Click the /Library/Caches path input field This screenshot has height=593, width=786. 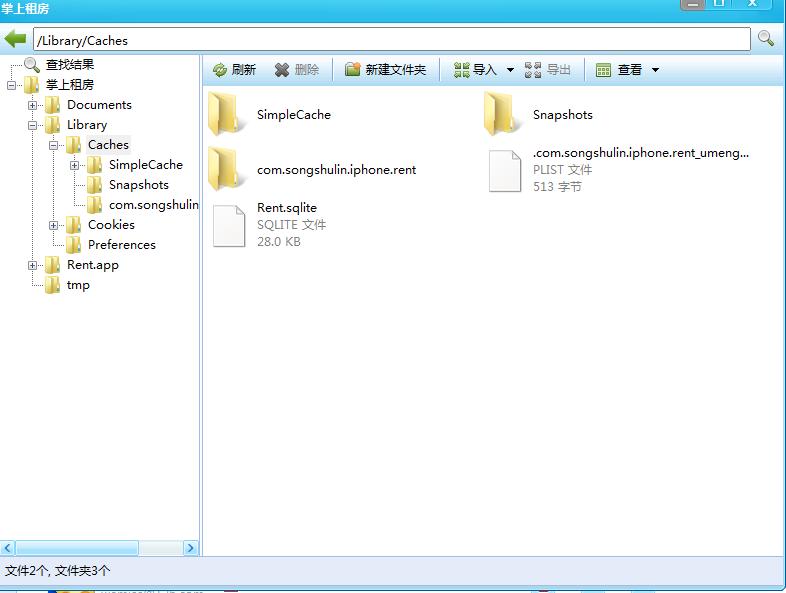click(x=390, y=40)
